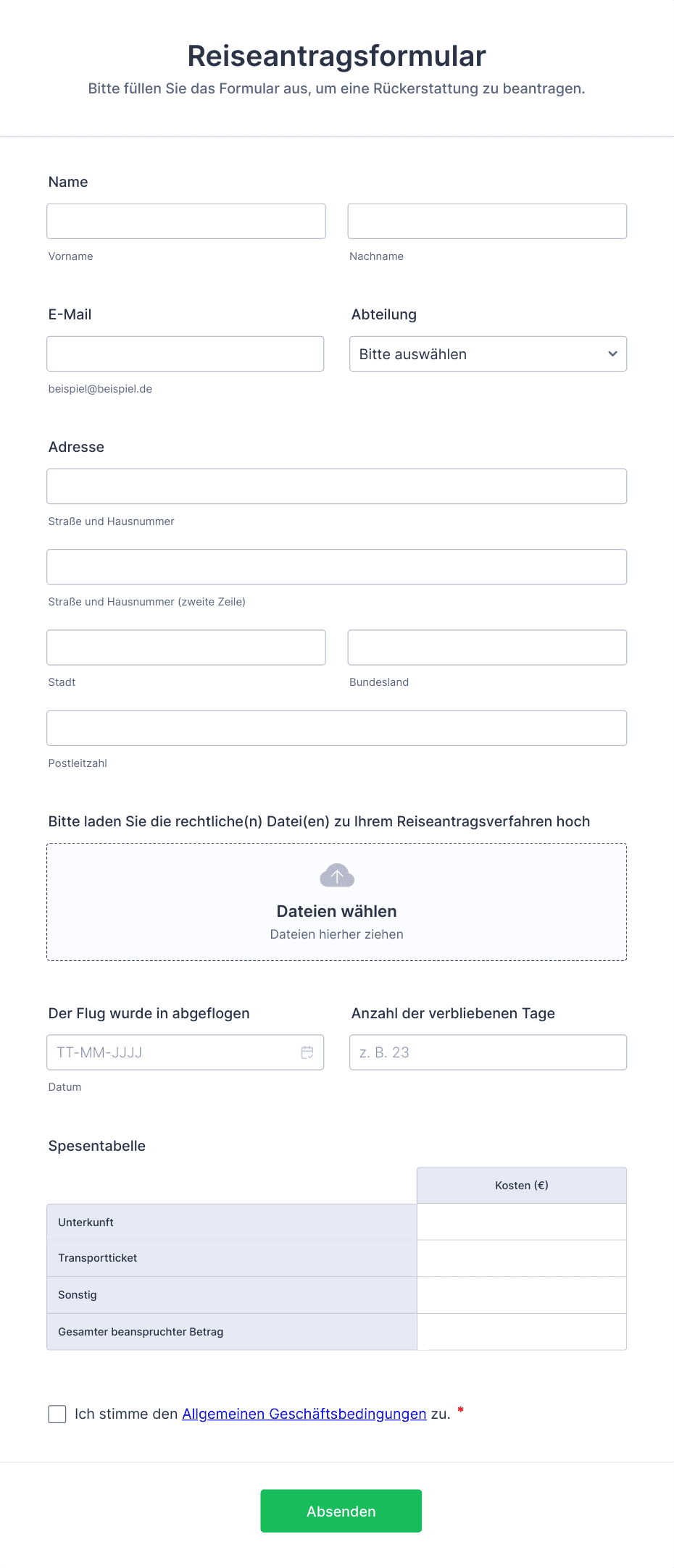
Task: Click the dropdown chevron next to Bitte auswählen
Action: (x=612, y=354)
